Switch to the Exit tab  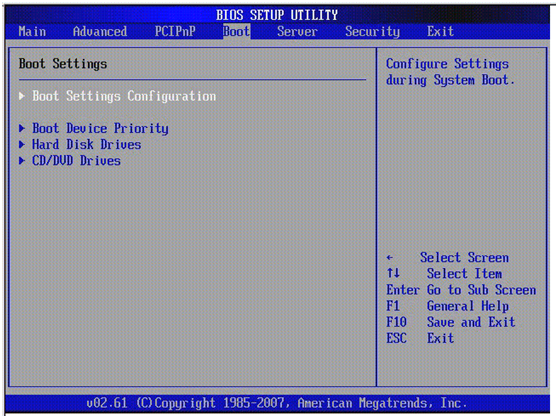(440, 31)
